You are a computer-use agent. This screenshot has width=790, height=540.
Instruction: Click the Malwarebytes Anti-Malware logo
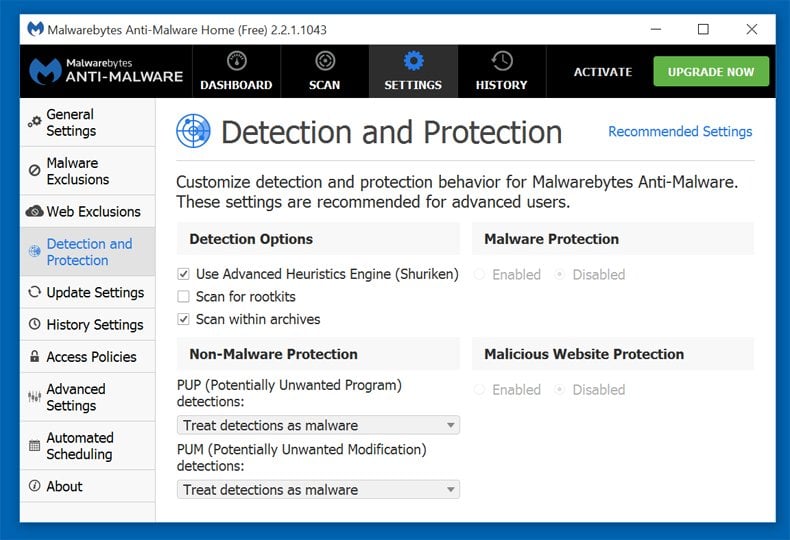[x=106, y=71]
